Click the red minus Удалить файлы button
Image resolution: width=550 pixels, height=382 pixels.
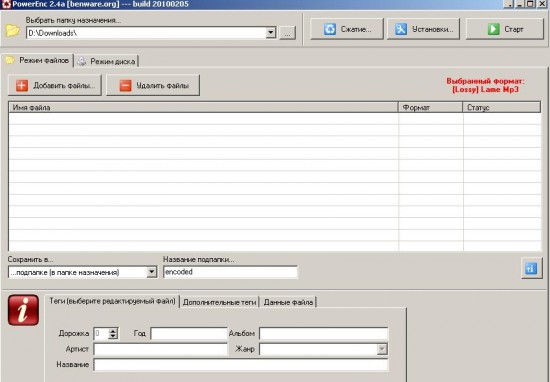[153, 85]
